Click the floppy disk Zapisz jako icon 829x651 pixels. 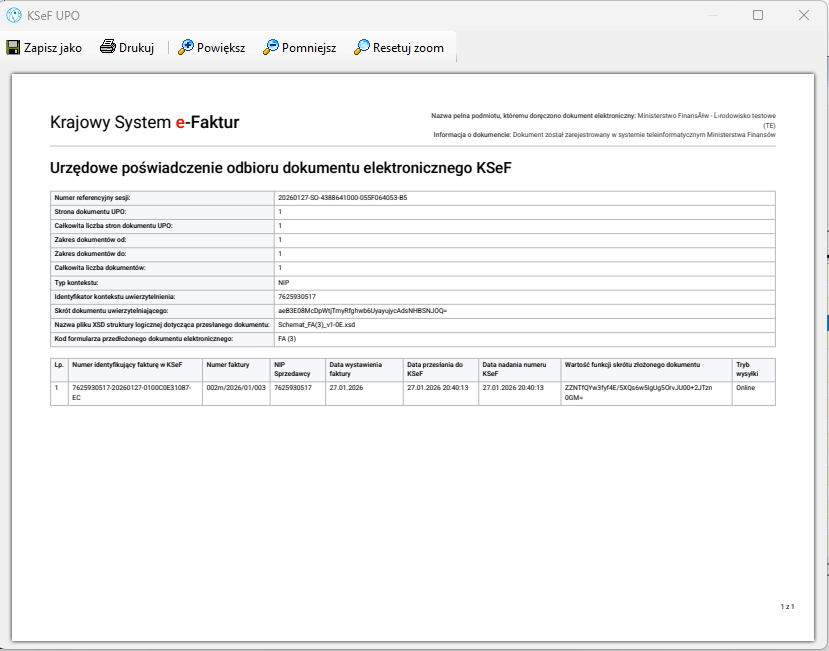(x=13, y=48)
